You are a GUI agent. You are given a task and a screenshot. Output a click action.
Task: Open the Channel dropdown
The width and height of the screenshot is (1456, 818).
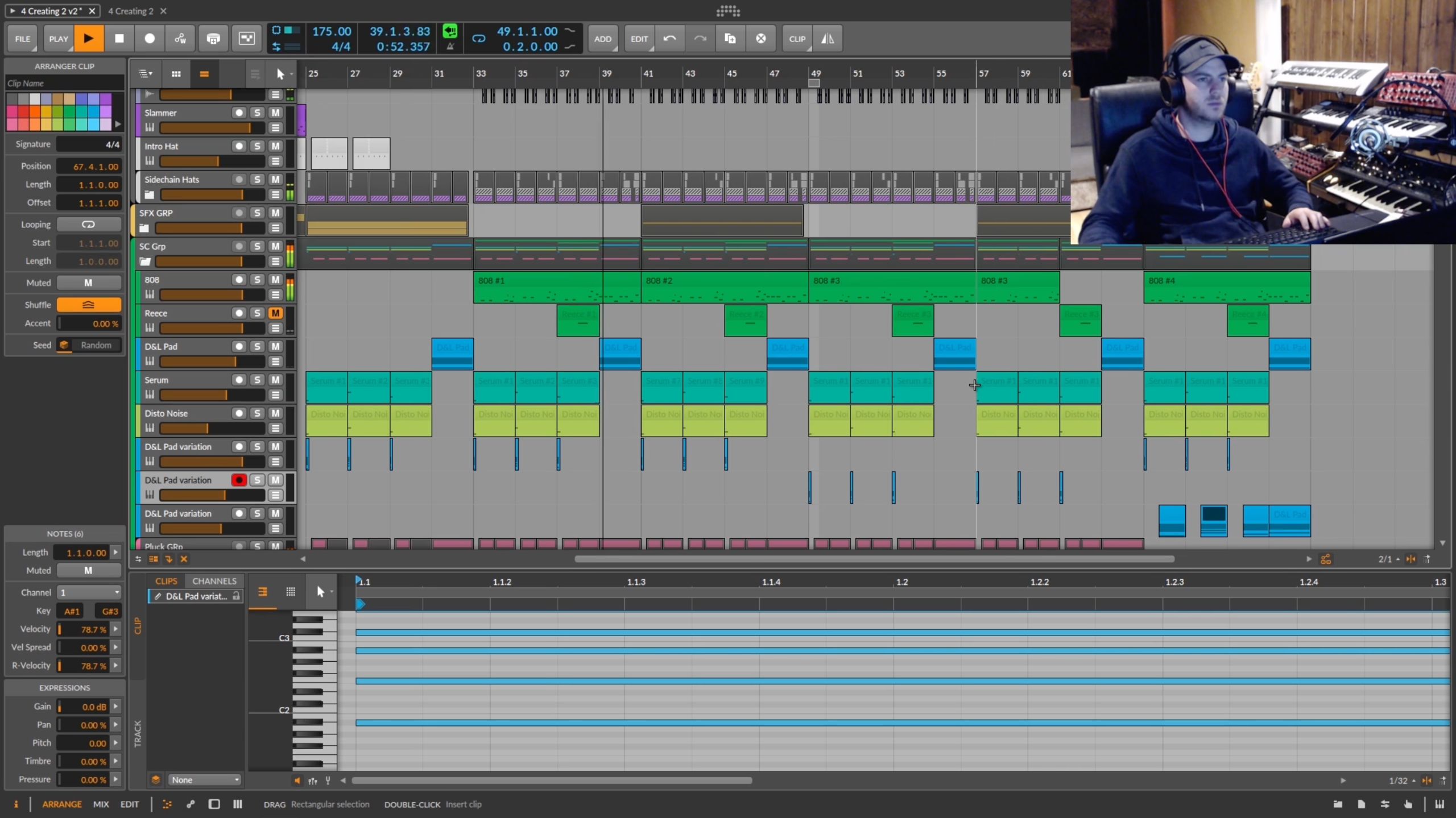click(x=89, y=592)
